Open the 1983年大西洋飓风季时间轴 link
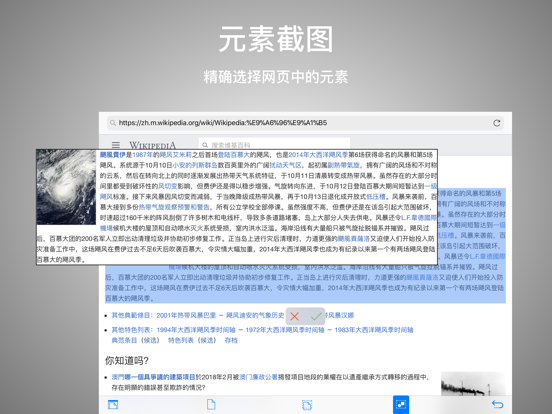552x414 pixels. 374,330
